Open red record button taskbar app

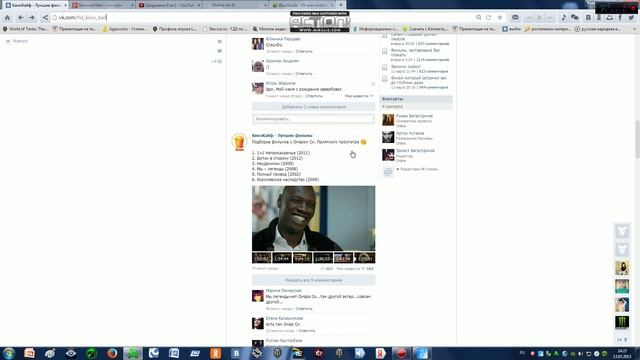coord(401,353)
